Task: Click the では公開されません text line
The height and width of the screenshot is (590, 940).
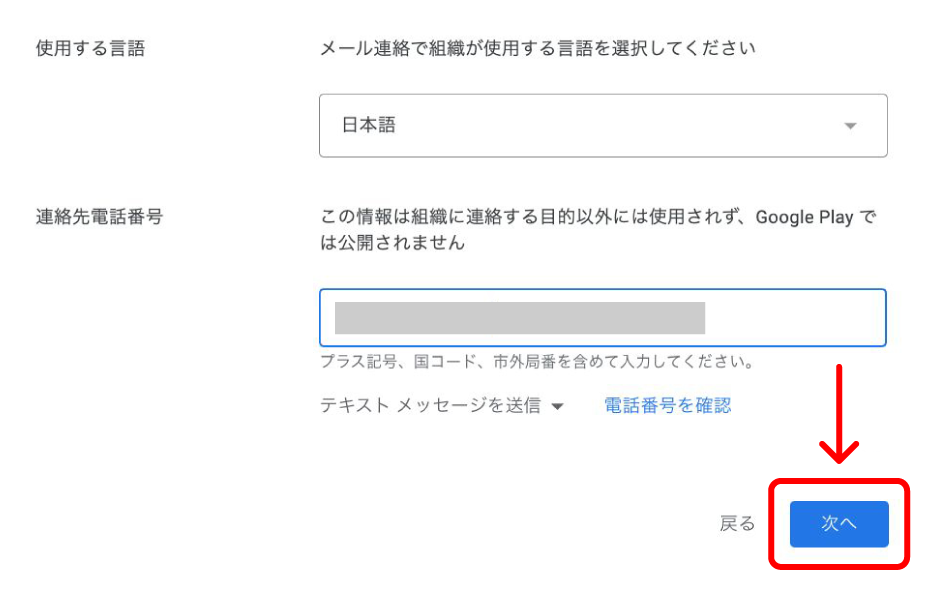Action: click(392, 242)
